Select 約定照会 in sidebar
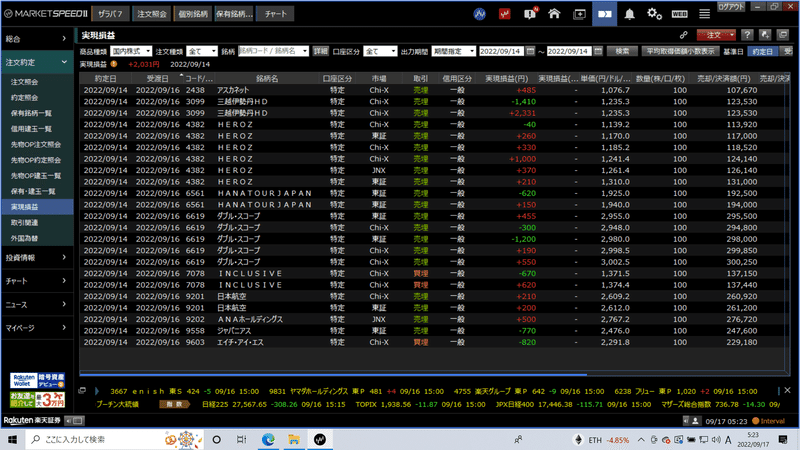 coord(24,97)
